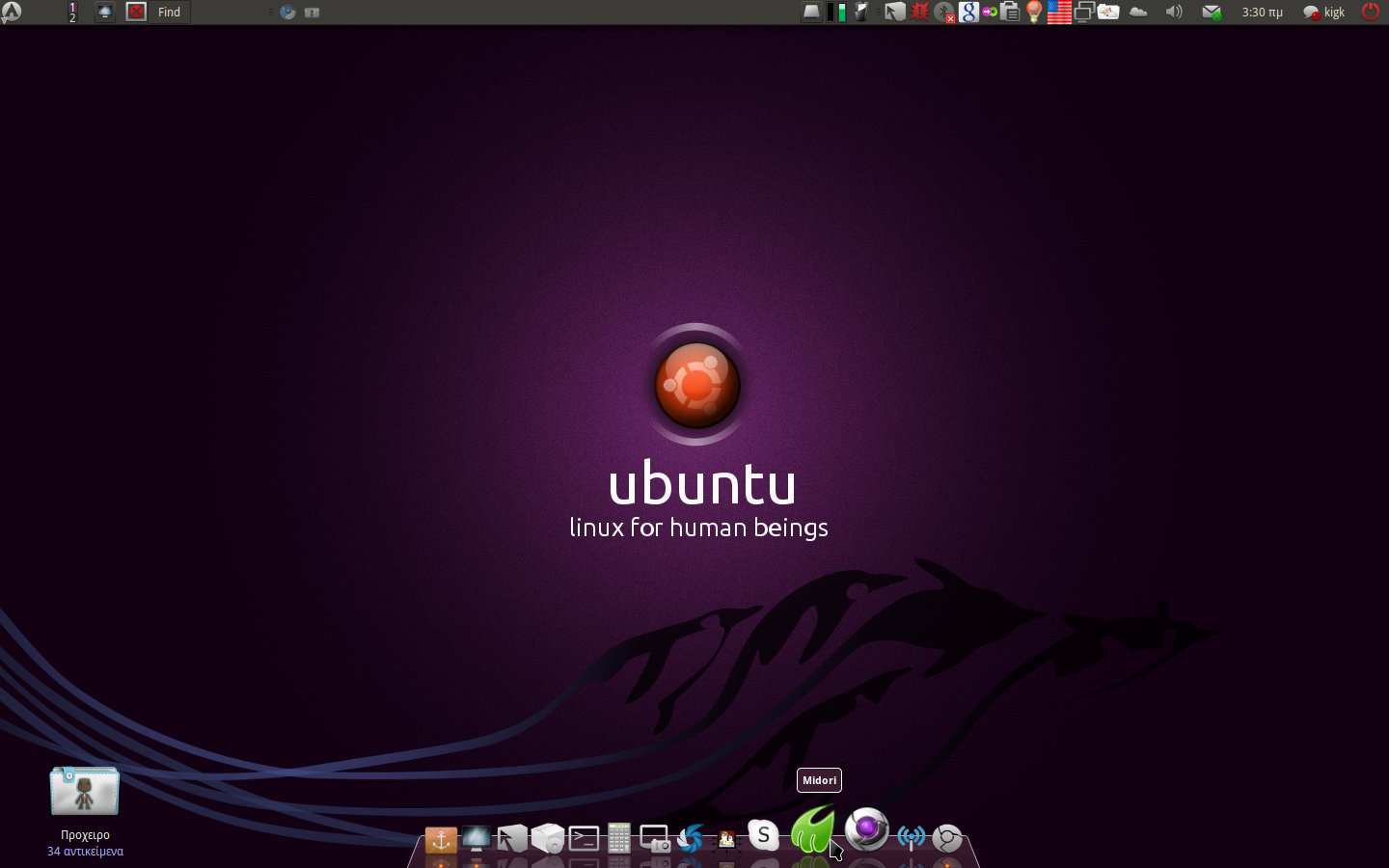The width and height of the screenshot is (1389, 868).
Task: Open the trash applet in the panel
Action: [x=860, y=12]
